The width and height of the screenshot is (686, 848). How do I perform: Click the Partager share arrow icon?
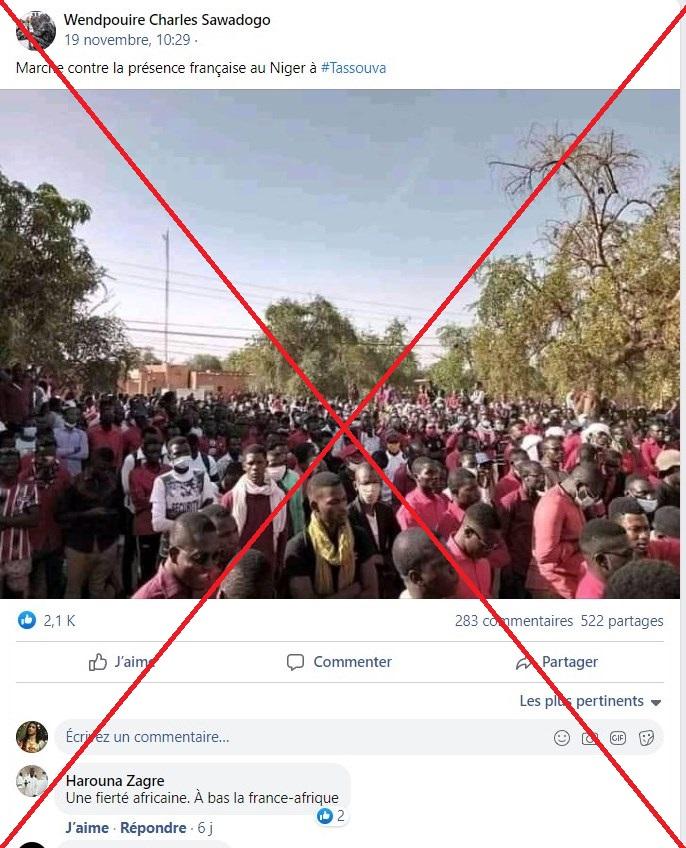coord(524,662)
